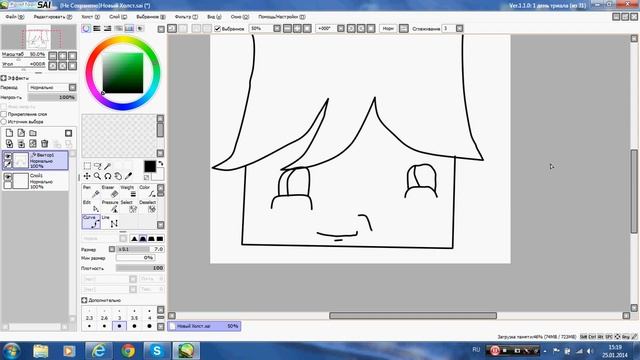Zoom in with navigator plus button

coord(62,56)
